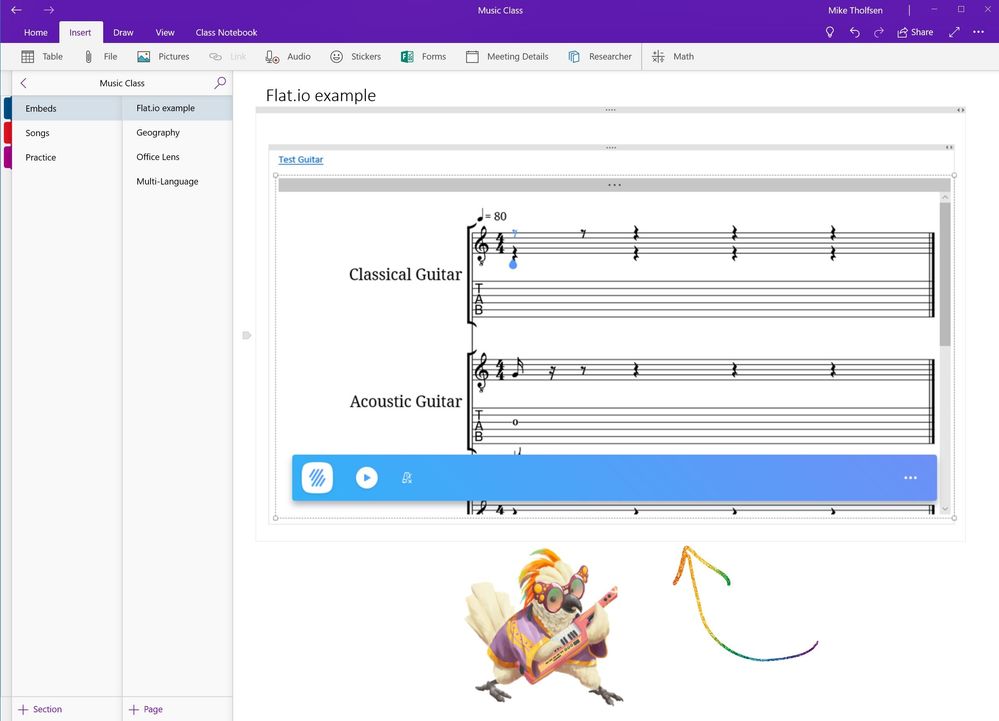Select the Flat.io example page
Screen dimensions: 999x721
(178, 108)
